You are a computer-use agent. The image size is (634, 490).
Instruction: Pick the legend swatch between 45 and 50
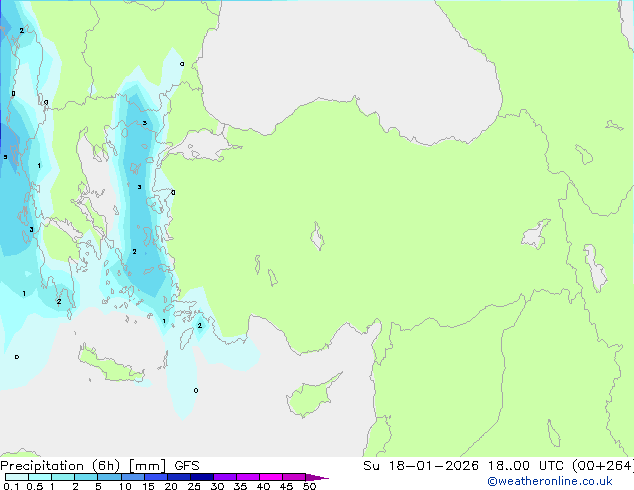click(x=294, y=477)
